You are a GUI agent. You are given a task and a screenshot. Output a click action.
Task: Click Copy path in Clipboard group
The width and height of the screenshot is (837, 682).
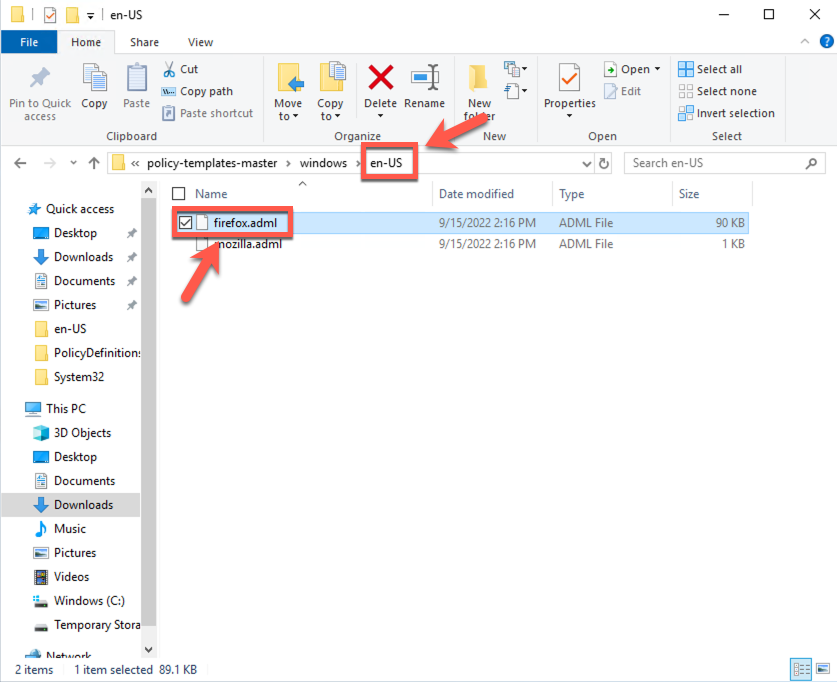click(198, 91)
